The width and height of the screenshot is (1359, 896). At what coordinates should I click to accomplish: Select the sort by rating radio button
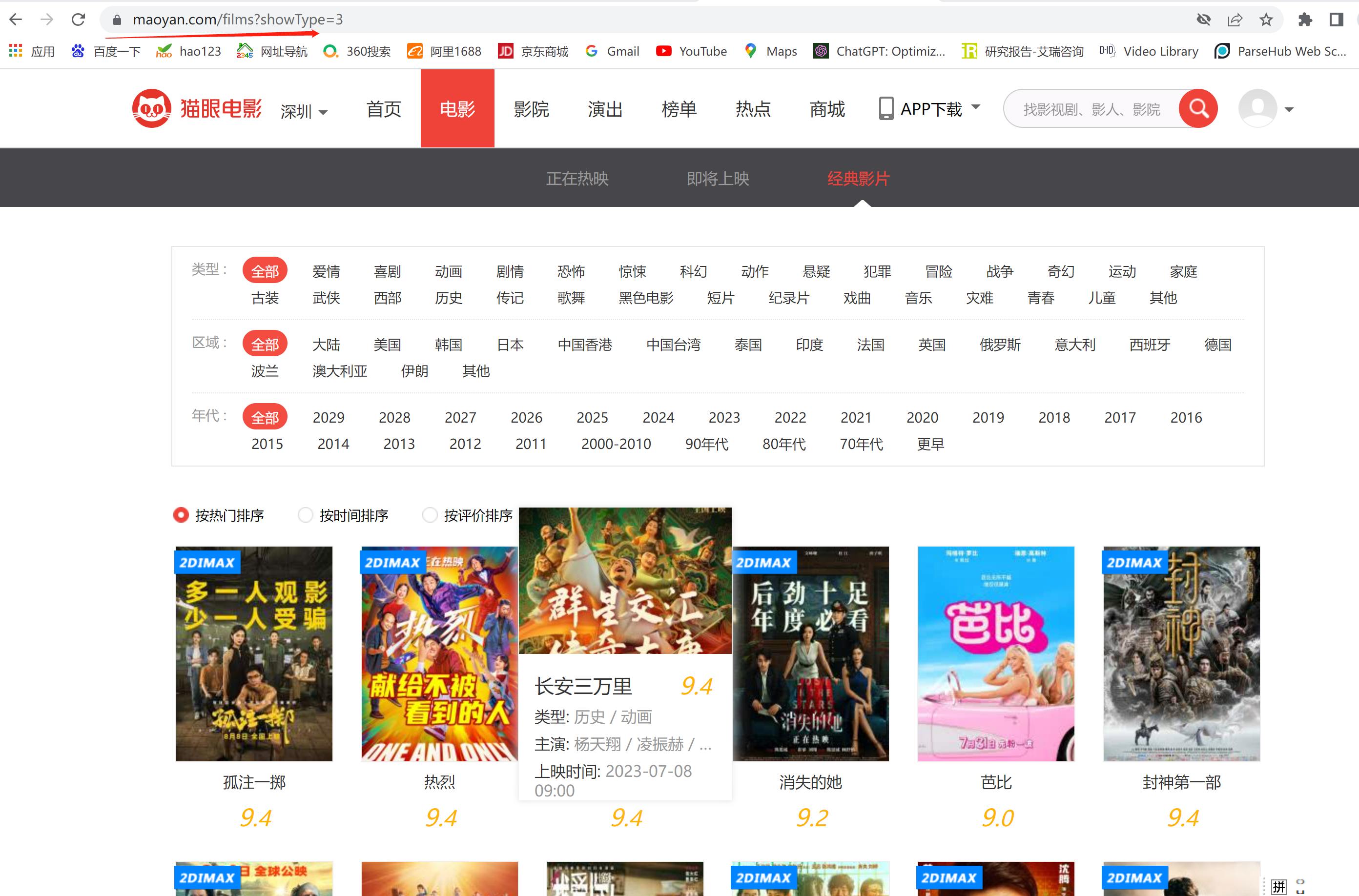430,515
